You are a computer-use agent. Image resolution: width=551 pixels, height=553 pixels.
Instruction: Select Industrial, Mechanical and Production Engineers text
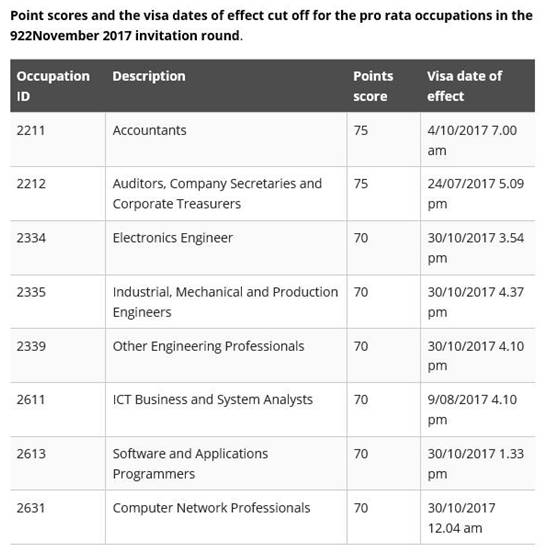225,302
